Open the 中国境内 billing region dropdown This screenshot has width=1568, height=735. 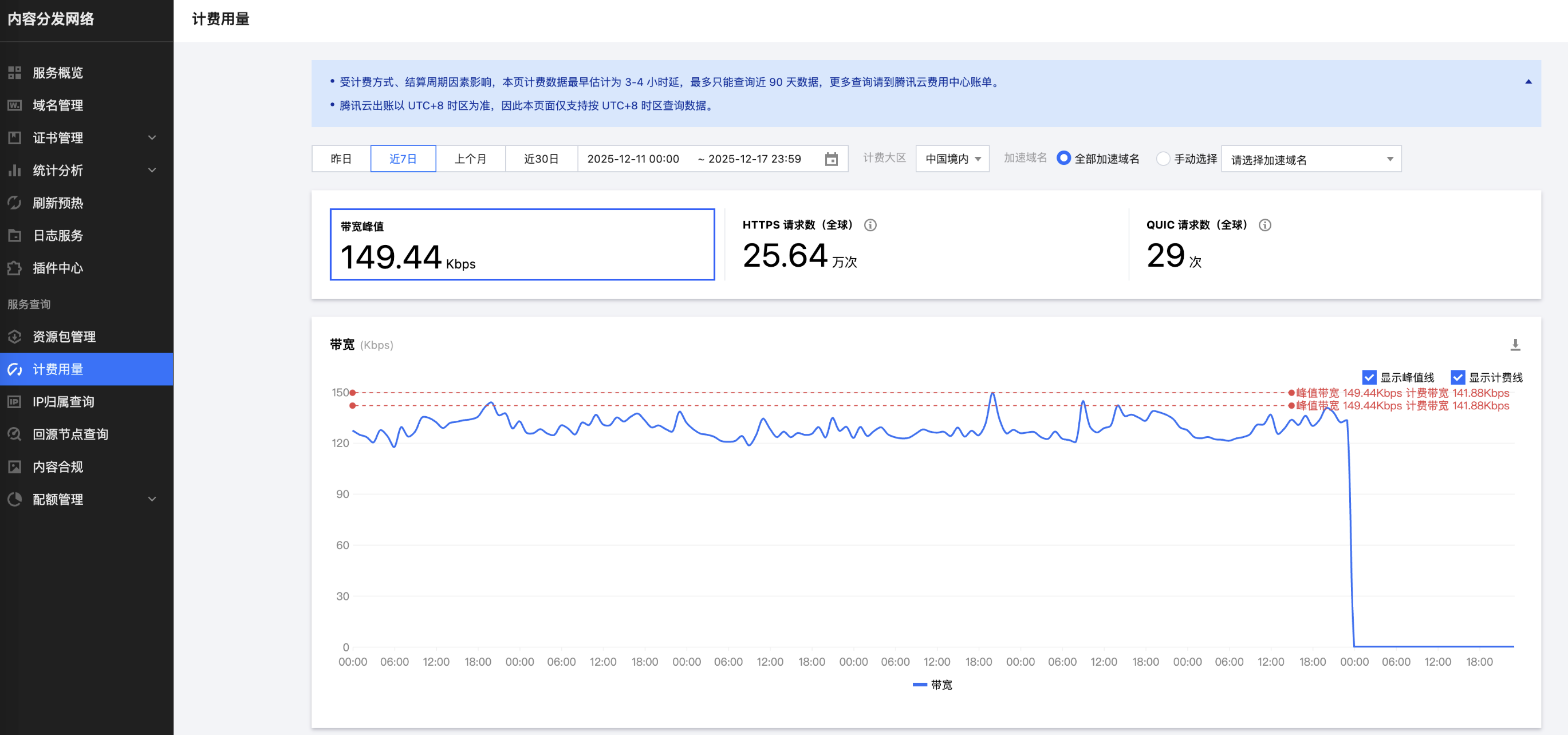(952, 159)
